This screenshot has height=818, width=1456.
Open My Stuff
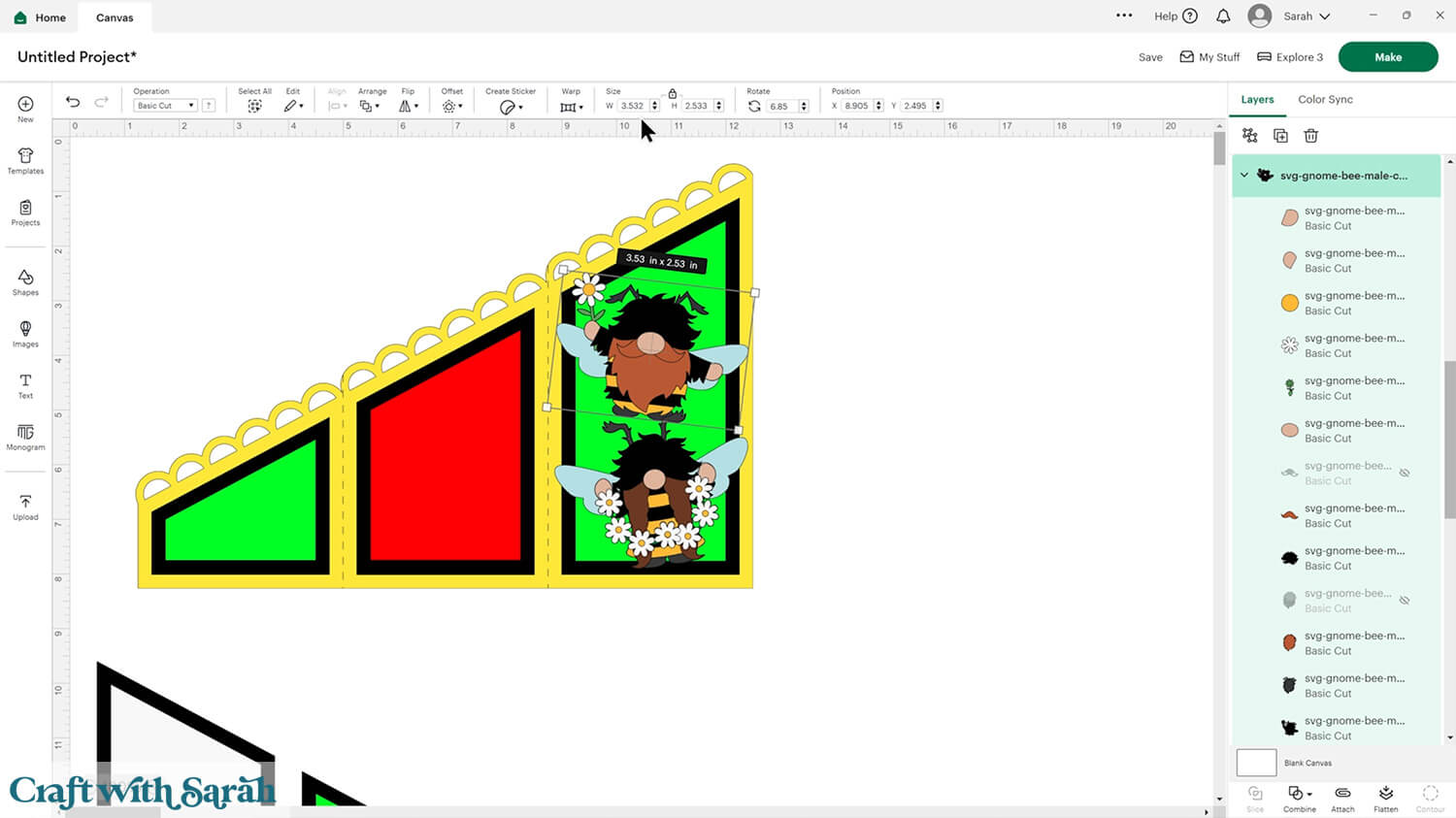[x=1209, y=57]
